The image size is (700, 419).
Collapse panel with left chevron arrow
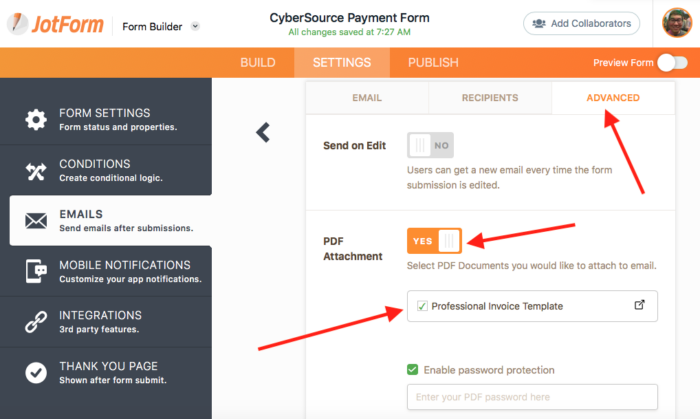coord(263,132)
